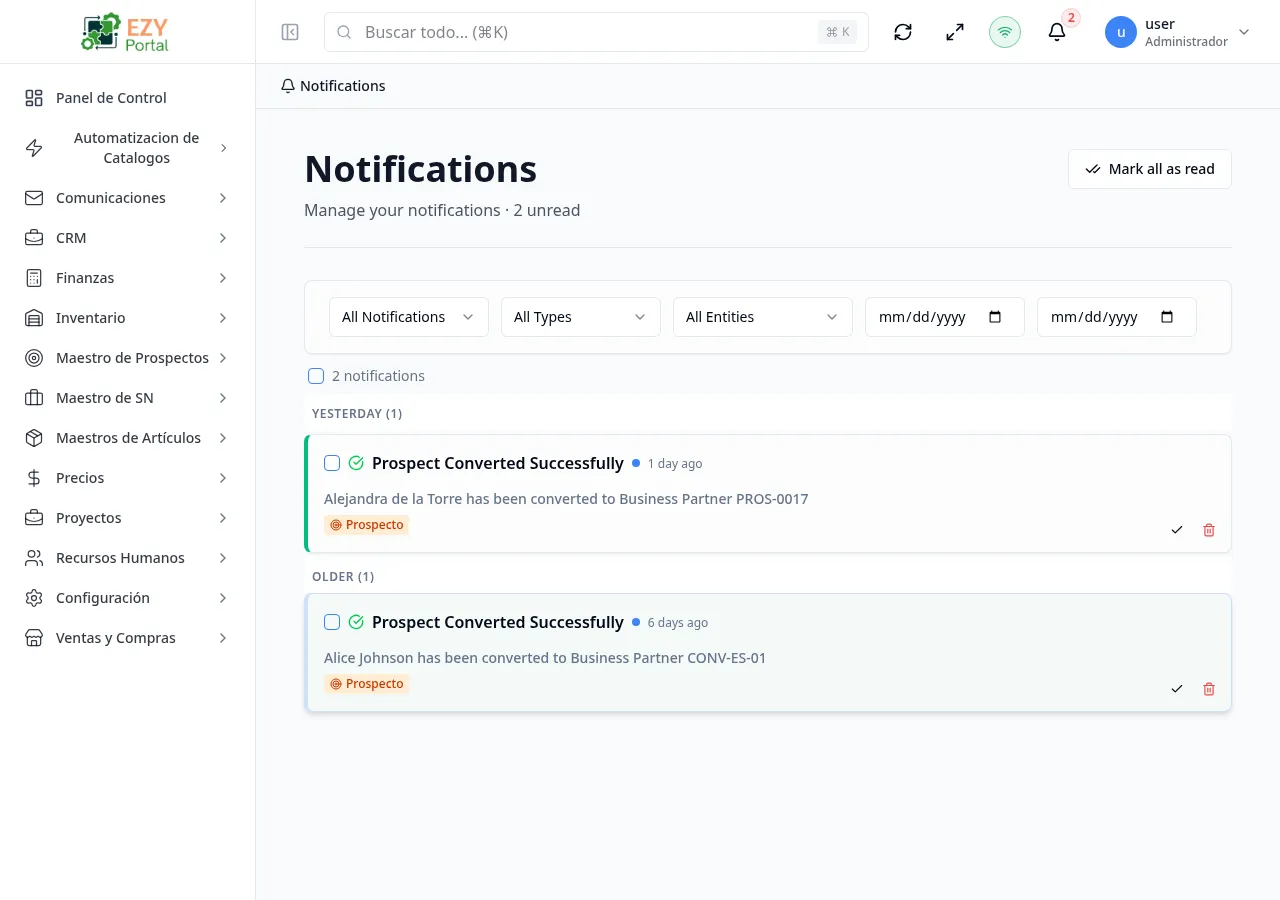Click the envelope icon for Comunicaciones
The height and width of the screenshot is (900, 1280).
click(x=34, y=198)
